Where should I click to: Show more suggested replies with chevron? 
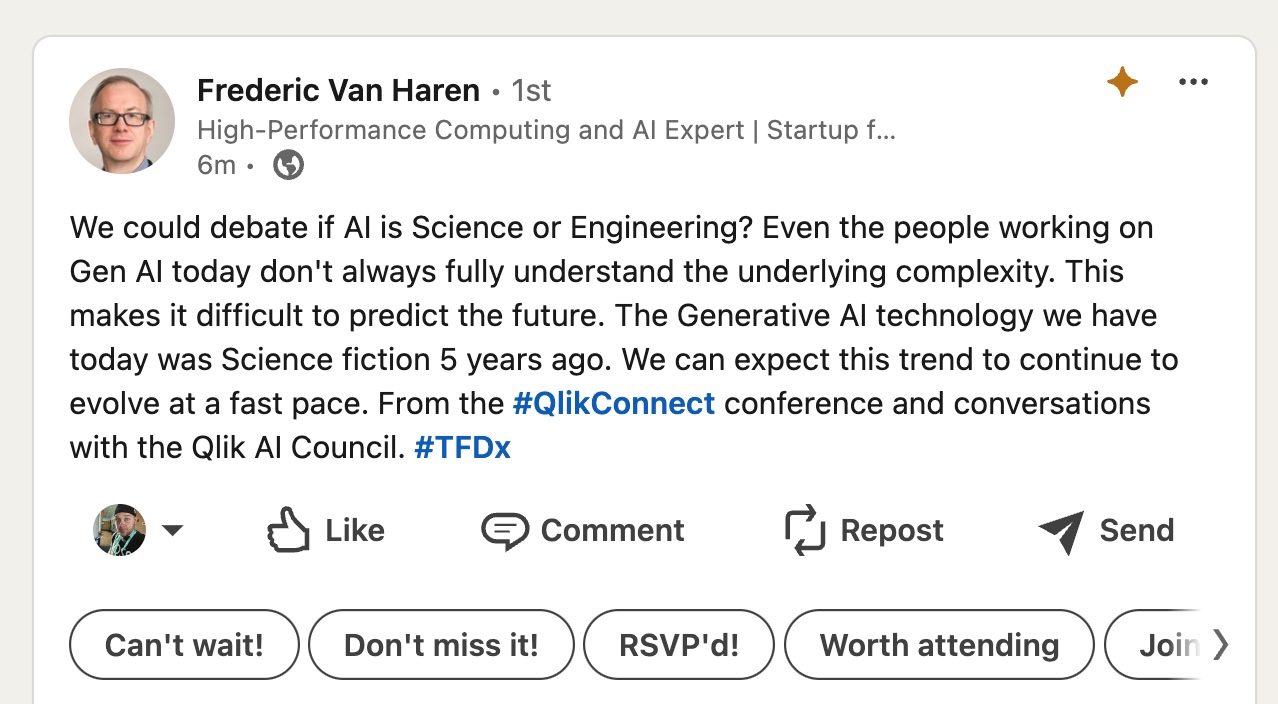click(x=1220, y=645)
